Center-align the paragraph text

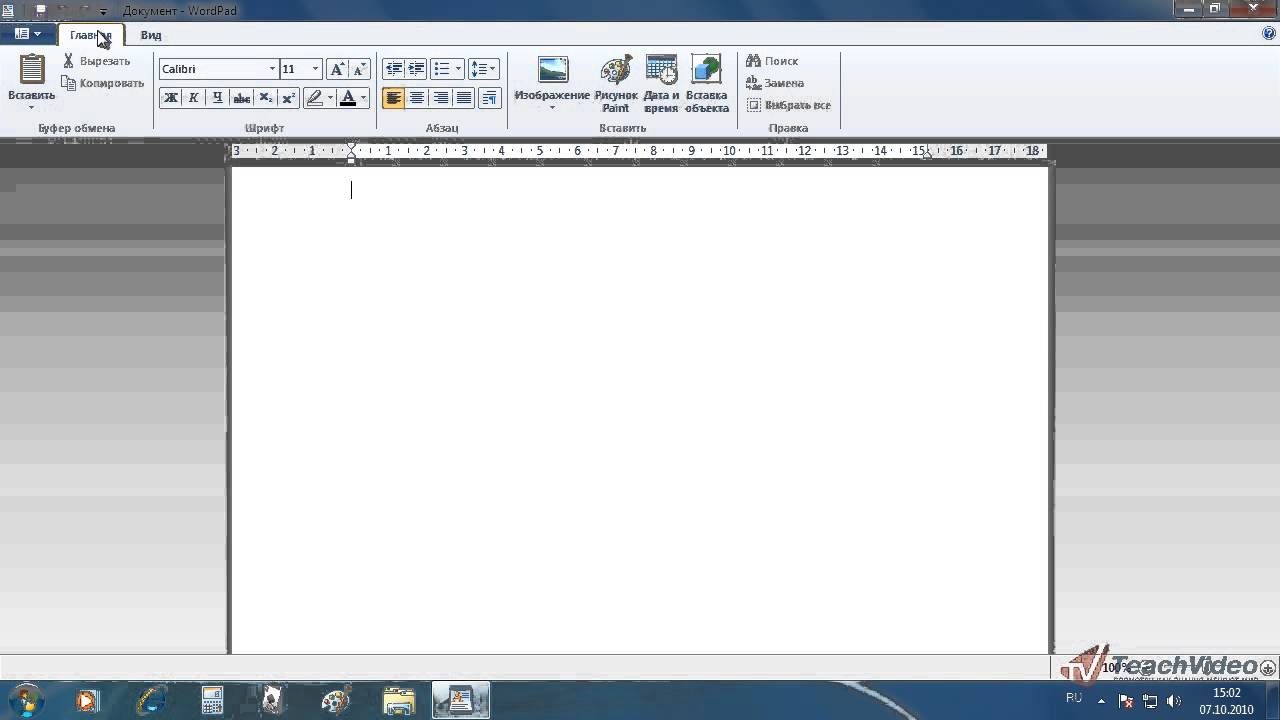[x=417, y=97]
